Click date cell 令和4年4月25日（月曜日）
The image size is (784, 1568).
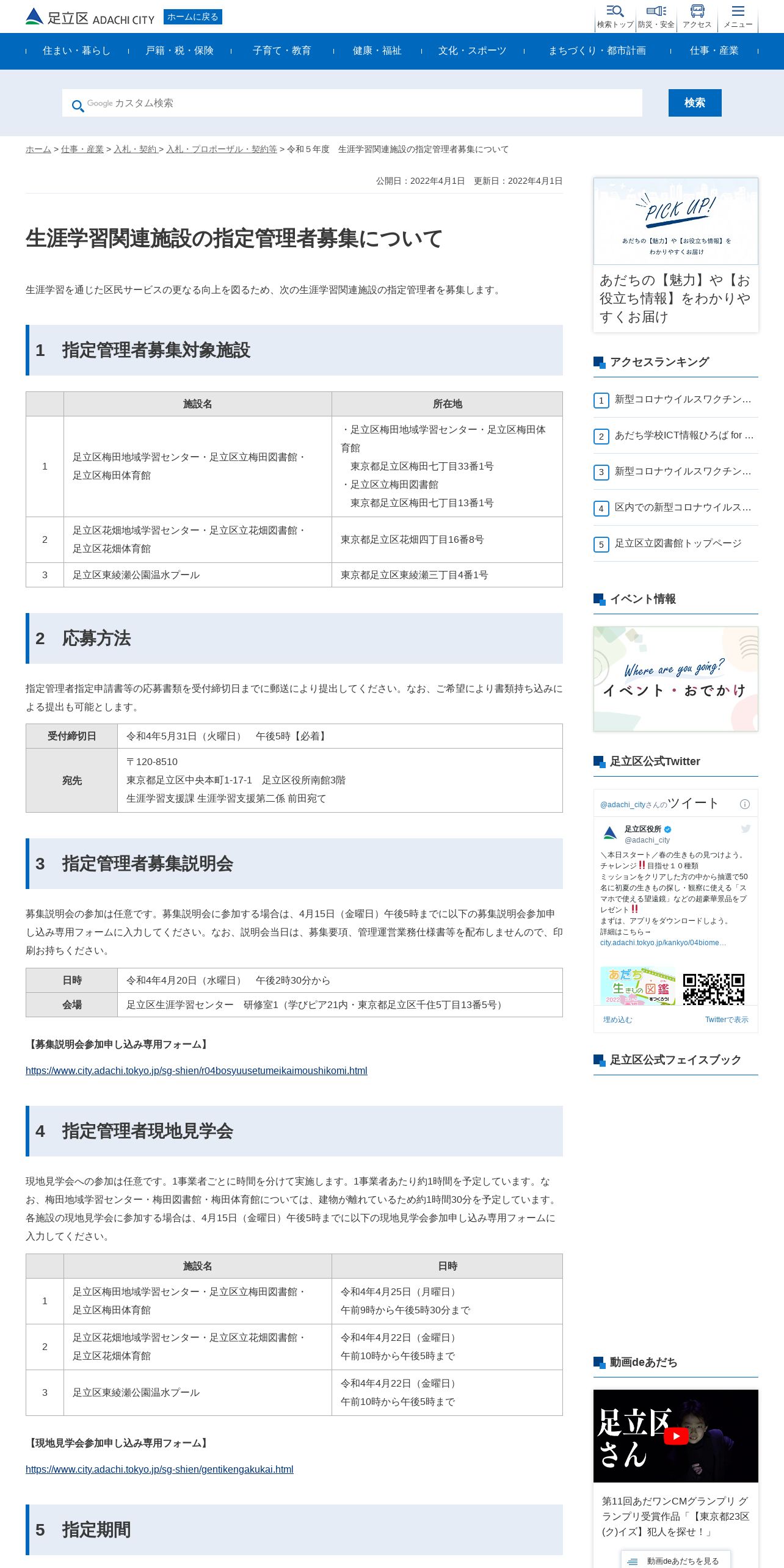(x=401, y=1292)
